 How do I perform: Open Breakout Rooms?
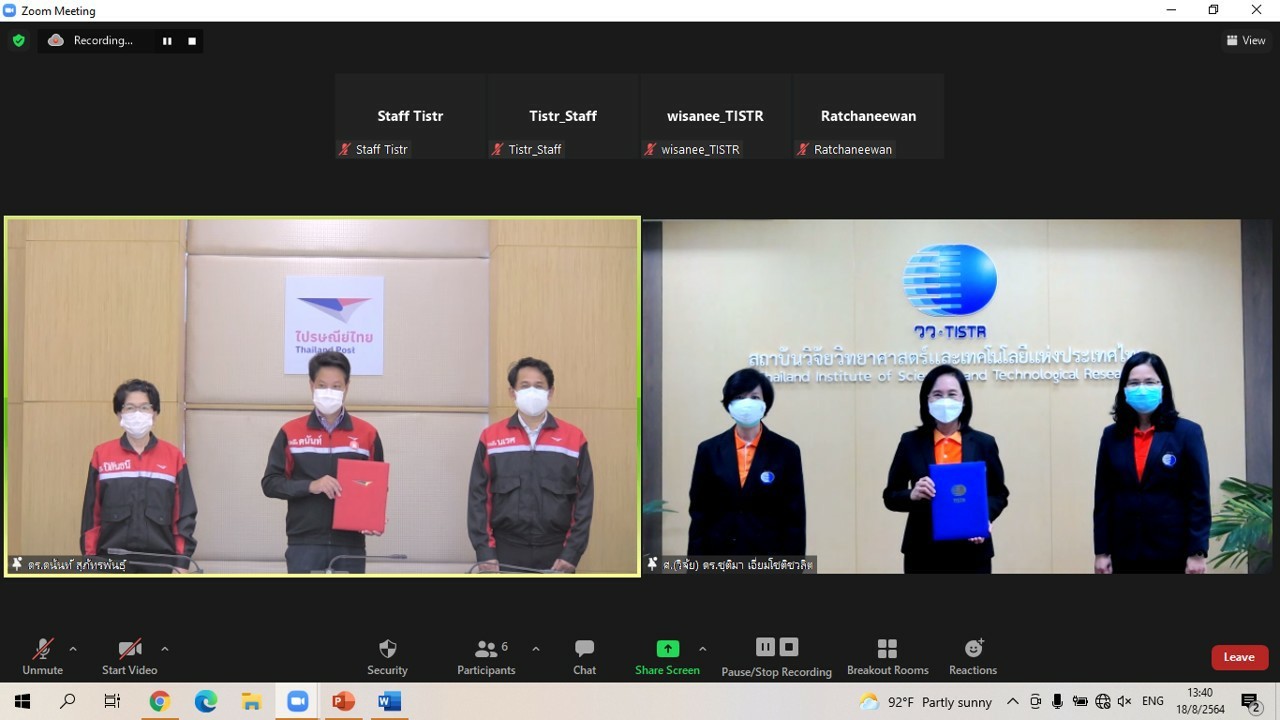(x=887, y=656)
